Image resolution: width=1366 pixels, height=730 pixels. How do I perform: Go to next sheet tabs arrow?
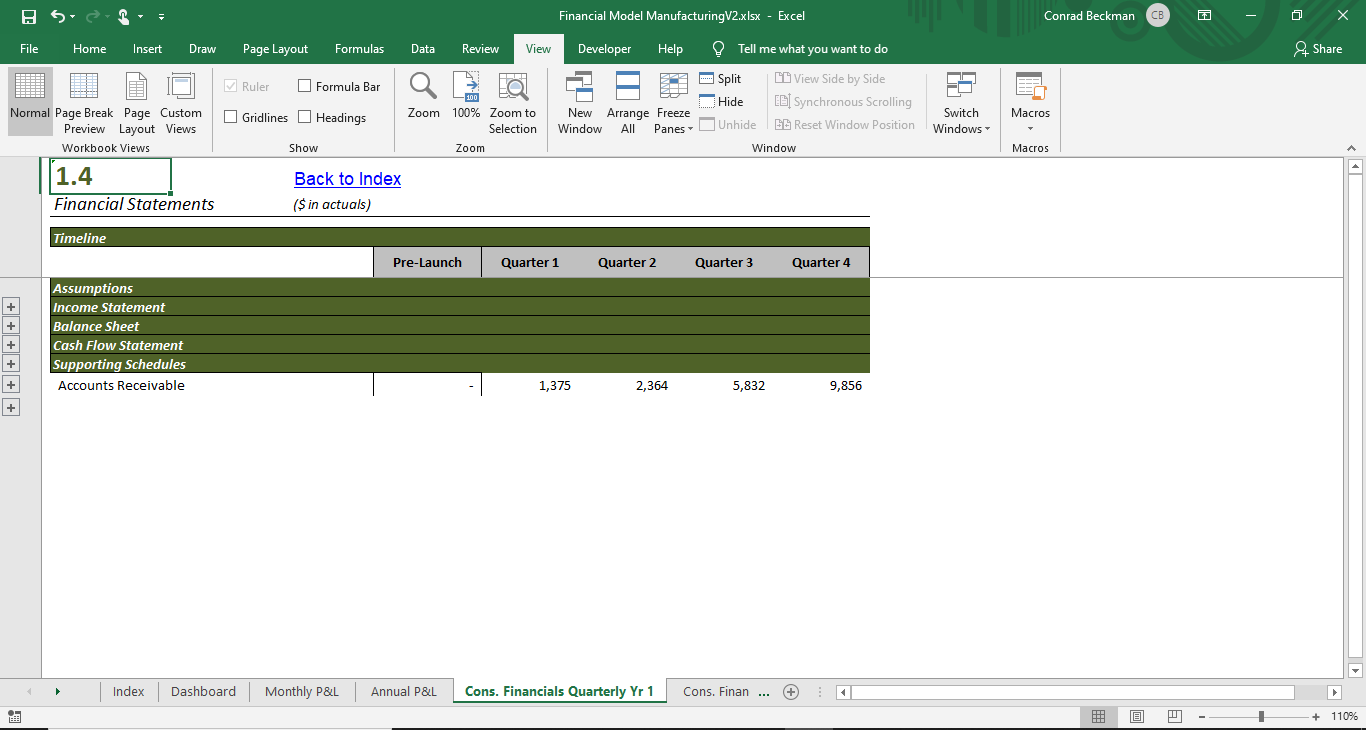click(57, 691)
